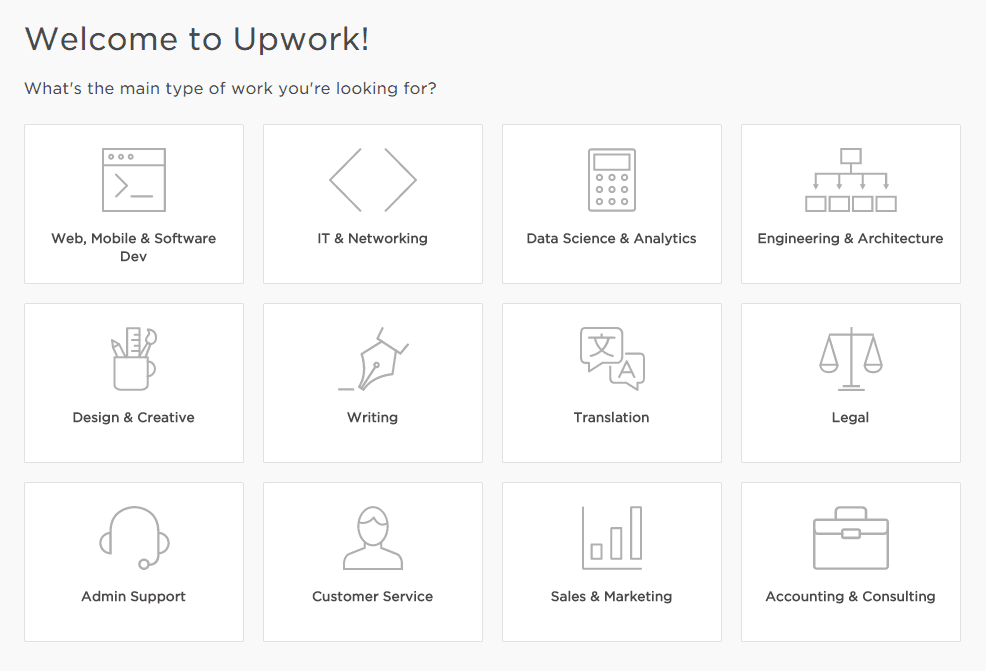The width and height of the screenshot is (986, 671).
Task: Select the scales of justice icon for Legal
Action: click(850, 357)
